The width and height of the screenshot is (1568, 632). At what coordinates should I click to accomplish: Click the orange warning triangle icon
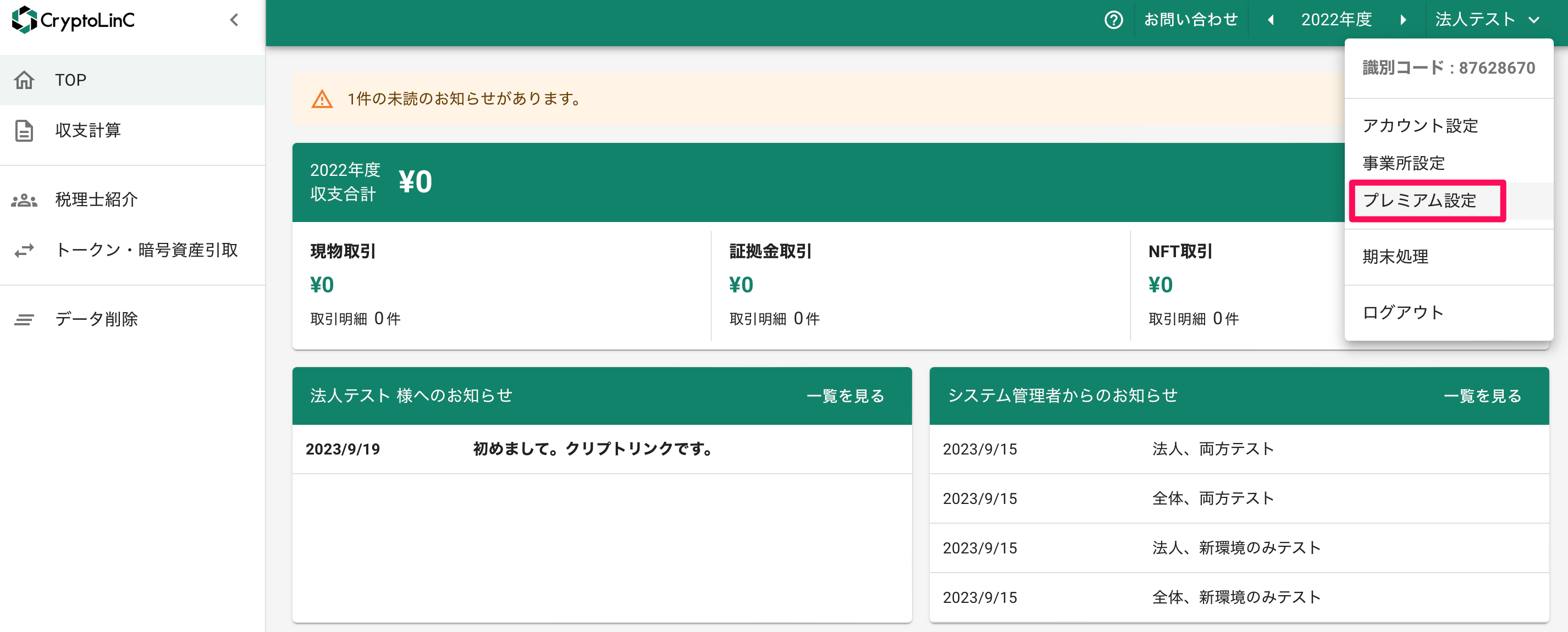coord(322,99)
